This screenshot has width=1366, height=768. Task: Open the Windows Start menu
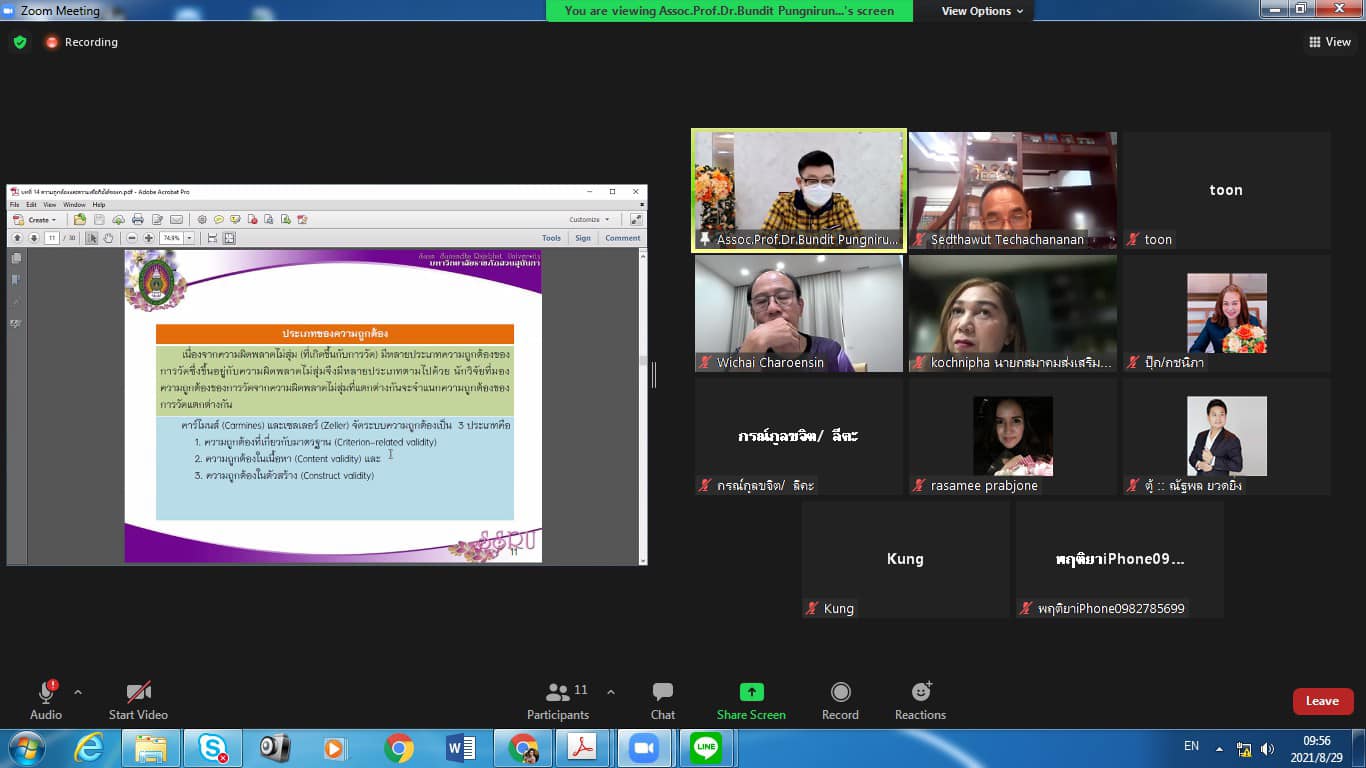(26, 747)
